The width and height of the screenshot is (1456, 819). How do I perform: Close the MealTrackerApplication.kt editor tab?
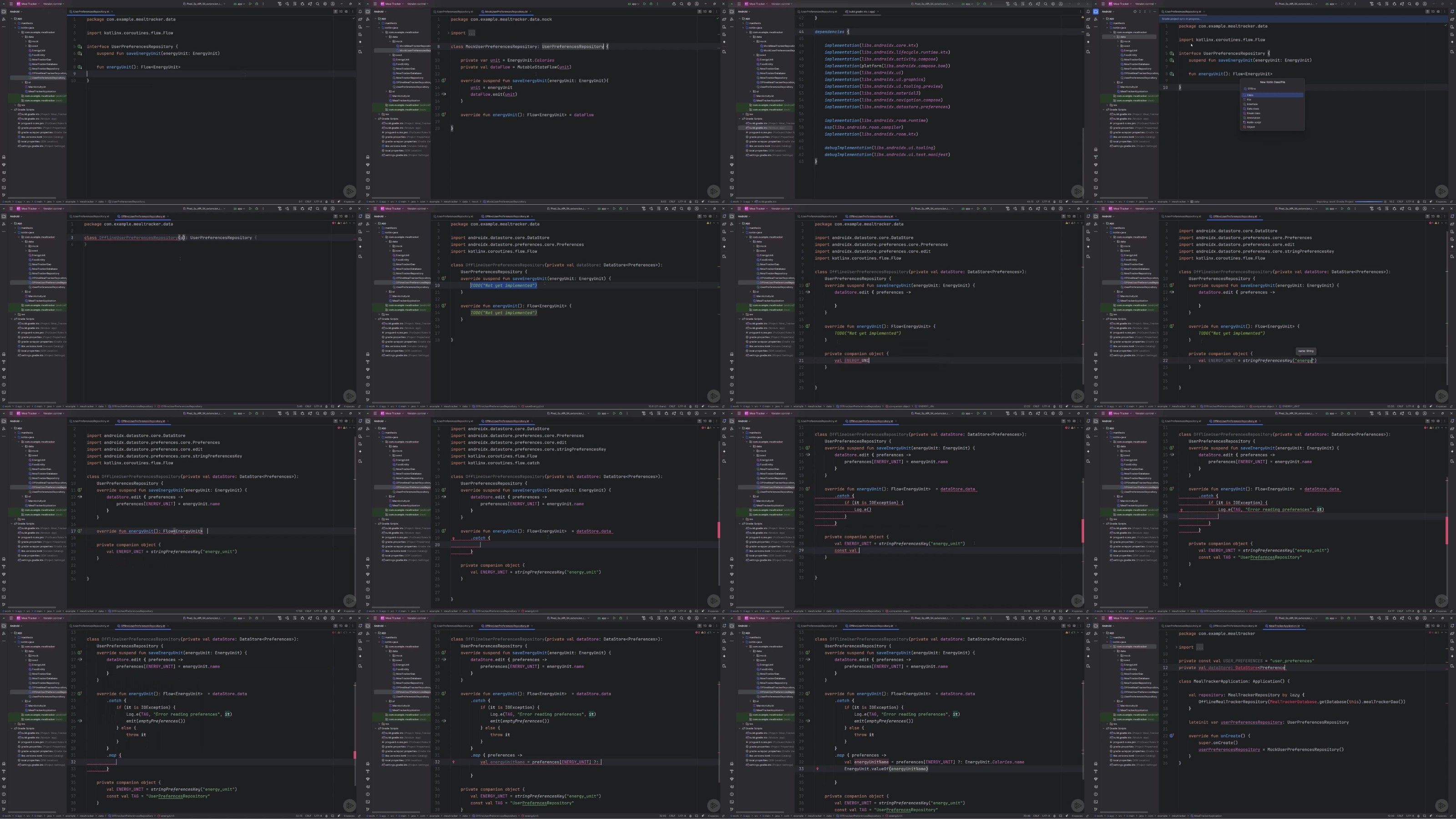coord(1302,626)
